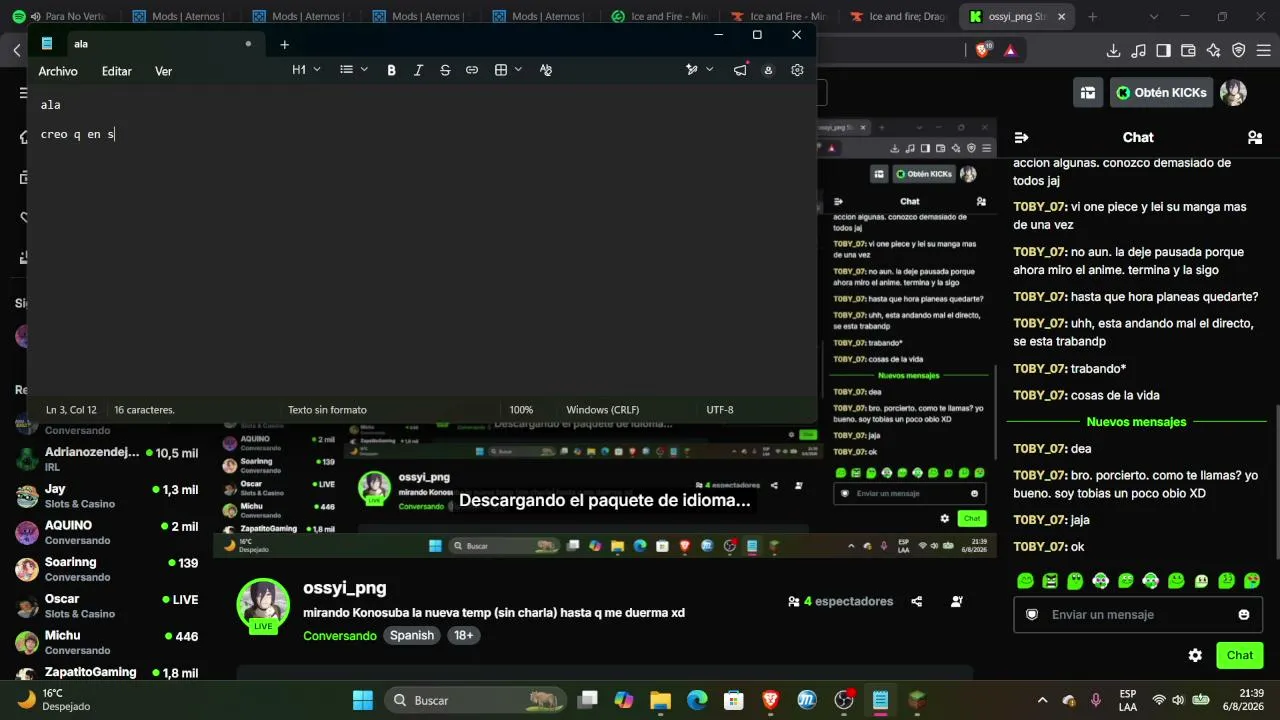Open the Leo AI sparkle icon

[1213, 50]
